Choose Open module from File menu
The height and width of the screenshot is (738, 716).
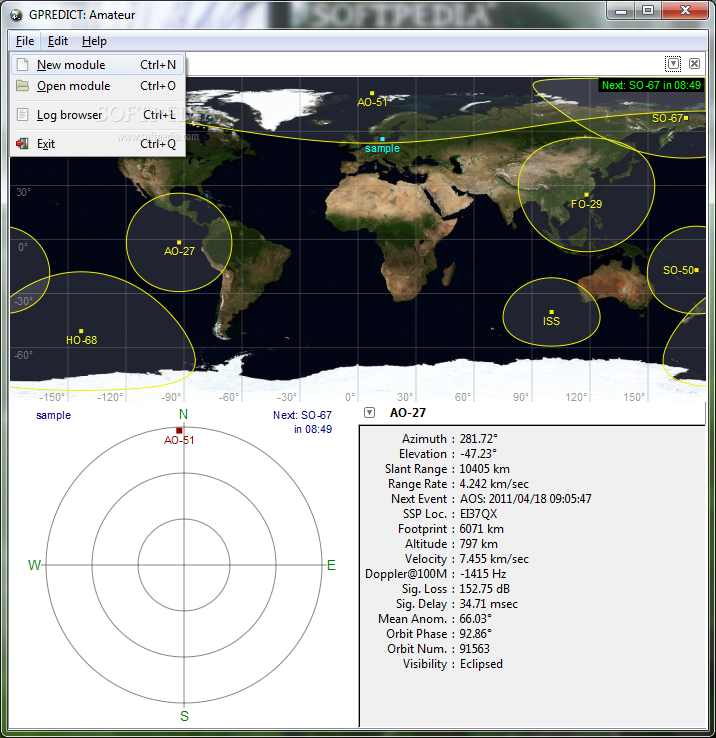pos(97,86)
